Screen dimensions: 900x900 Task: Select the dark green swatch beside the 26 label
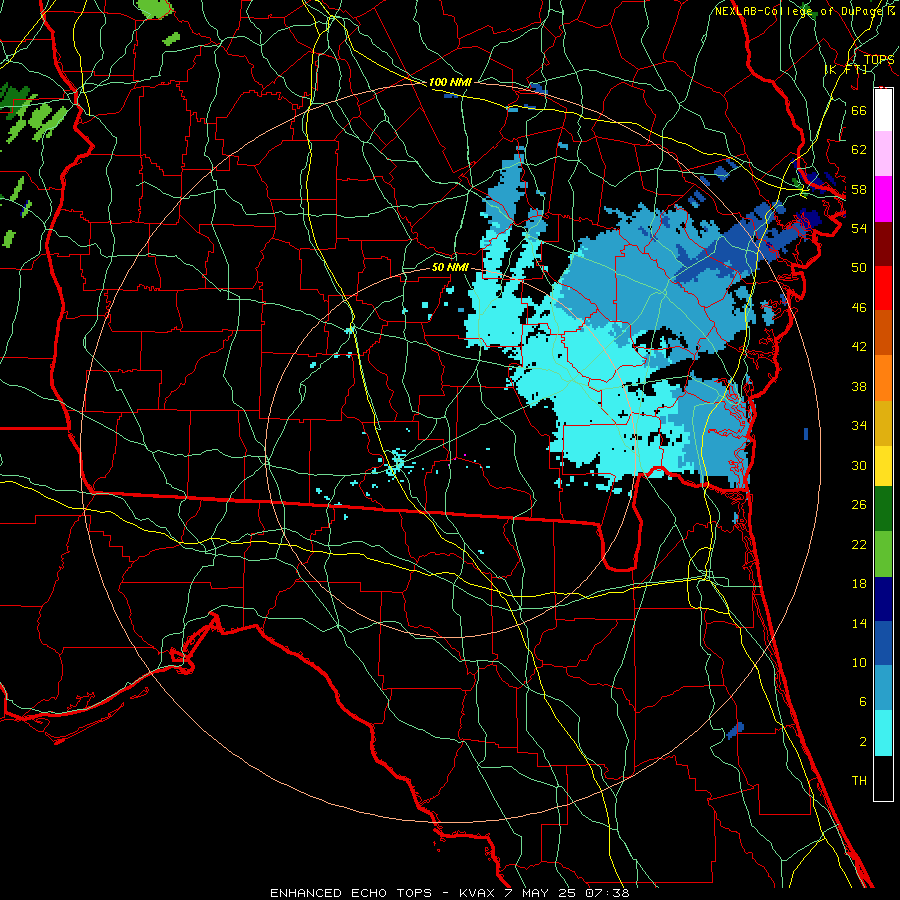(883, 509)
